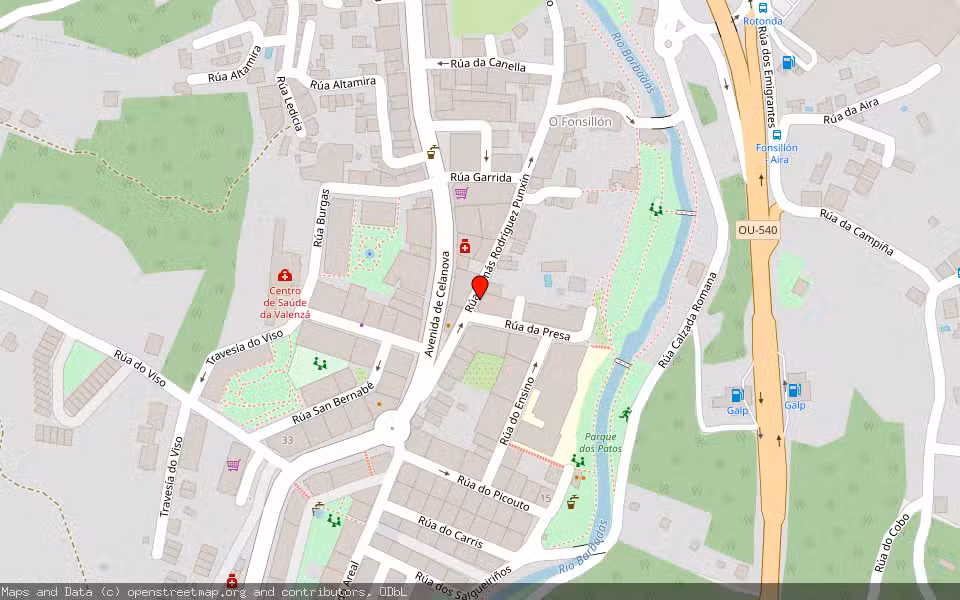Click the blue fountain icon in the Rúa Burgas square
Image resolution: width=960 pixels, height=600 pixels.
pos(369,253)
